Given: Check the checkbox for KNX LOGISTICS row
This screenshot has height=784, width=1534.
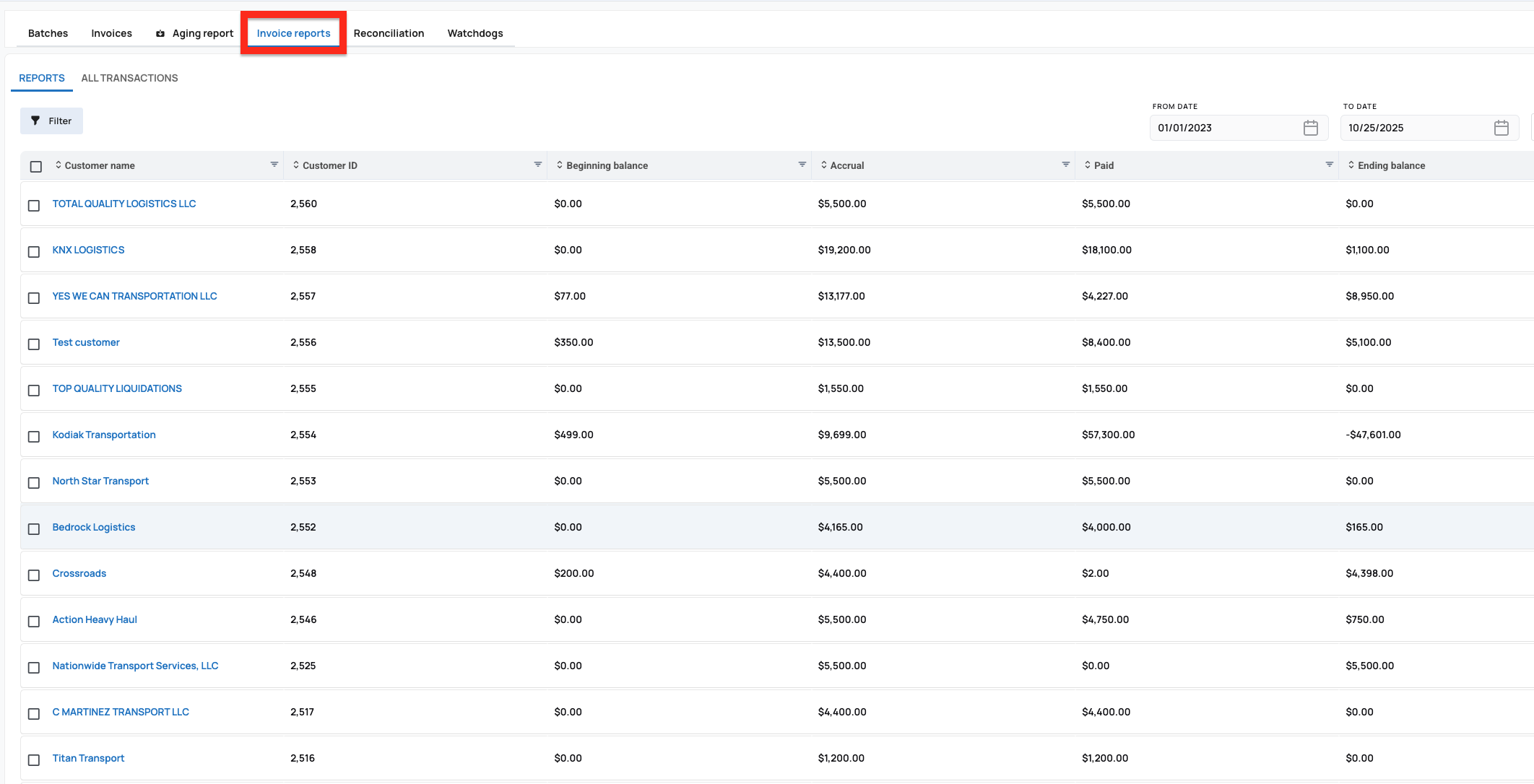Looking at the screenshot, I should pos(33,252).
